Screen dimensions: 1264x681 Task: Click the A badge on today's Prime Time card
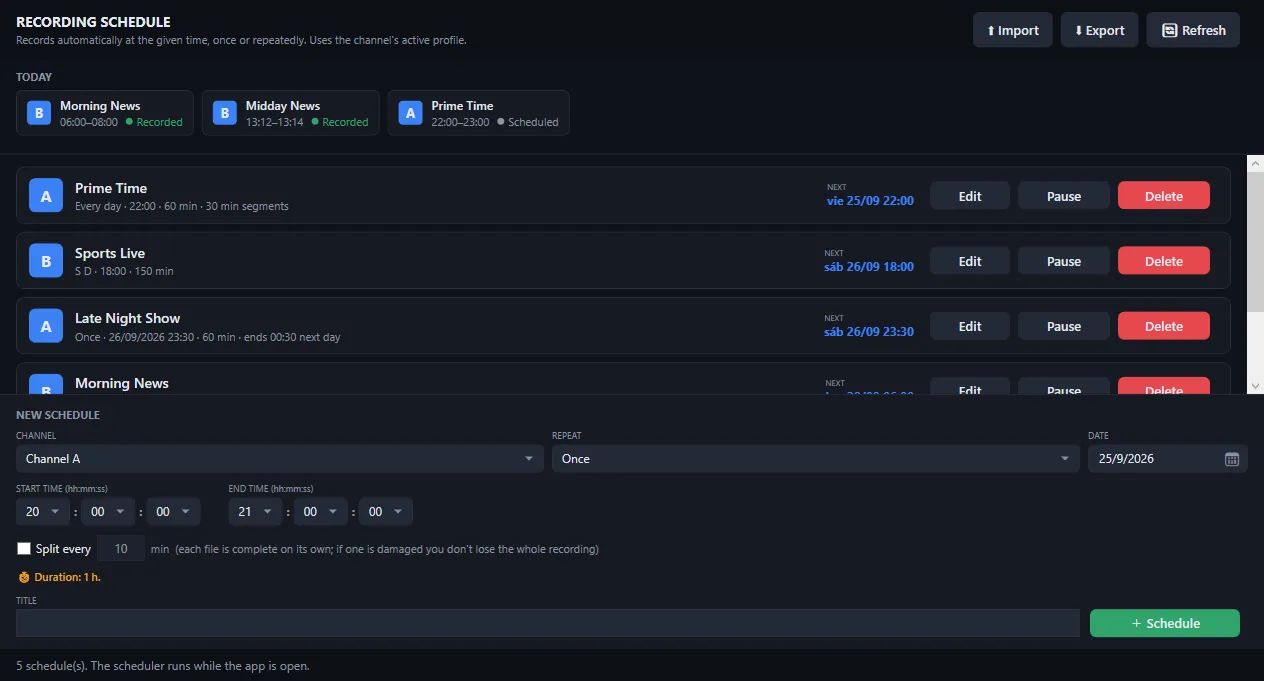click(x=410, y=113)
